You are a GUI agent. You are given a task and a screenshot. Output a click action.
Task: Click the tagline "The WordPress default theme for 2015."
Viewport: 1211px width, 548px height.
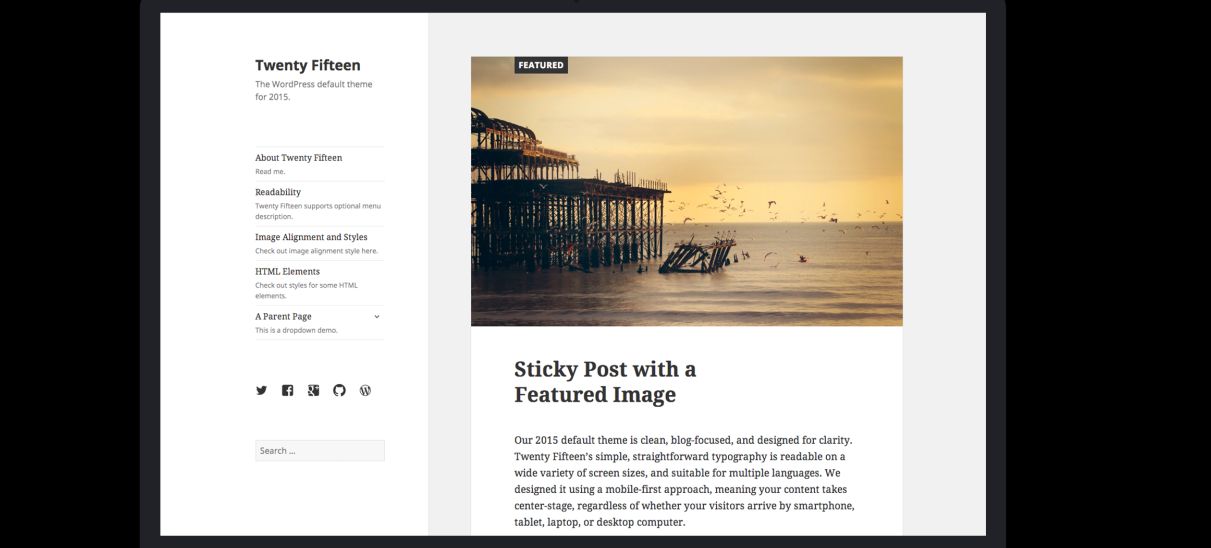(314, 91)
